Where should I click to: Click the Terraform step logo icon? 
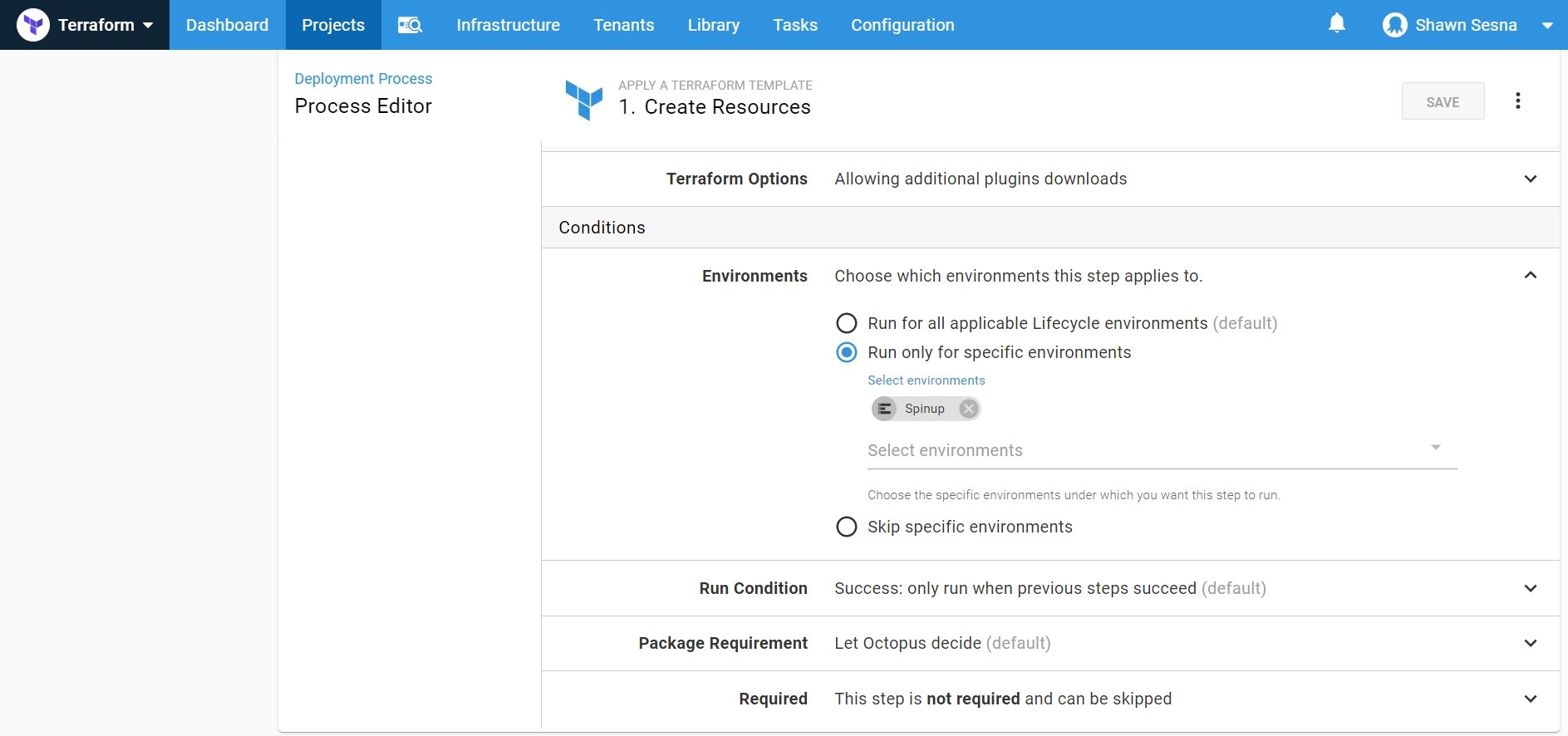click(x=584, y=100)
